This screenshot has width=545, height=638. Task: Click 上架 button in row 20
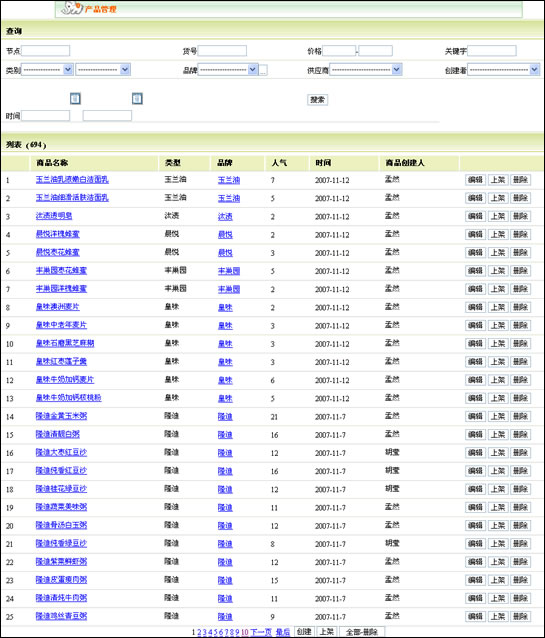(498, 525)
